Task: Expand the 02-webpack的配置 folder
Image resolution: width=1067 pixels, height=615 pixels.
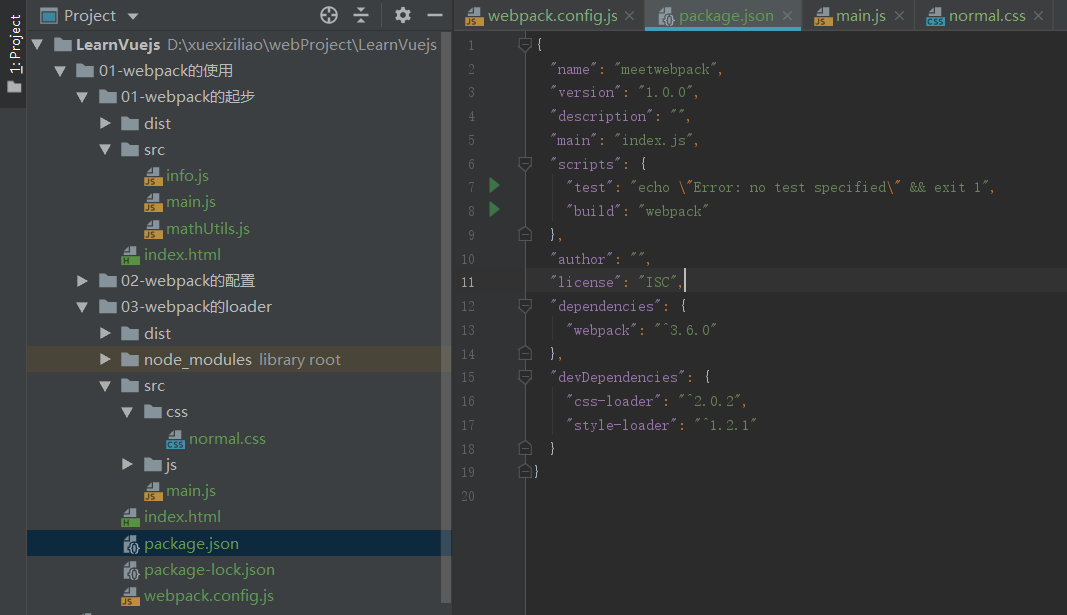Action: point(84,281)
